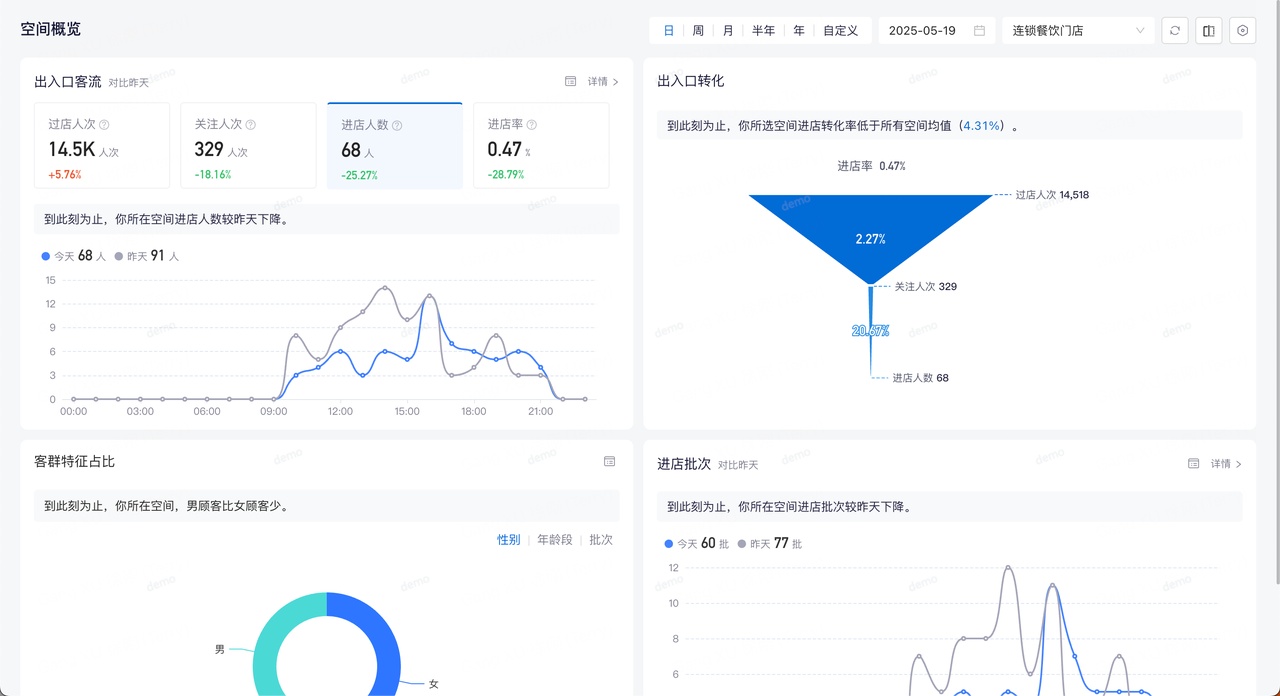Select the 年龄段 tab

pos(555,540)
